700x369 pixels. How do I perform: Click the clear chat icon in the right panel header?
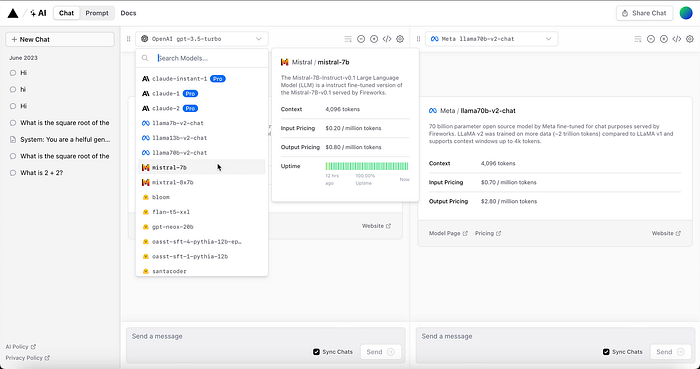click(x=638, y=39)
